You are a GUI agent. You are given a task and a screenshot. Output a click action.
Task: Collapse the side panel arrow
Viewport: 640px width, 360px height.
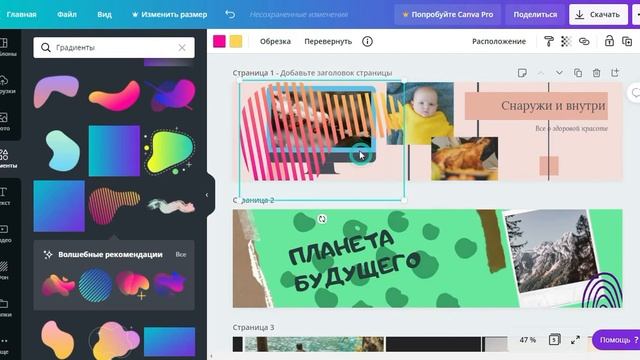(207, 195)
